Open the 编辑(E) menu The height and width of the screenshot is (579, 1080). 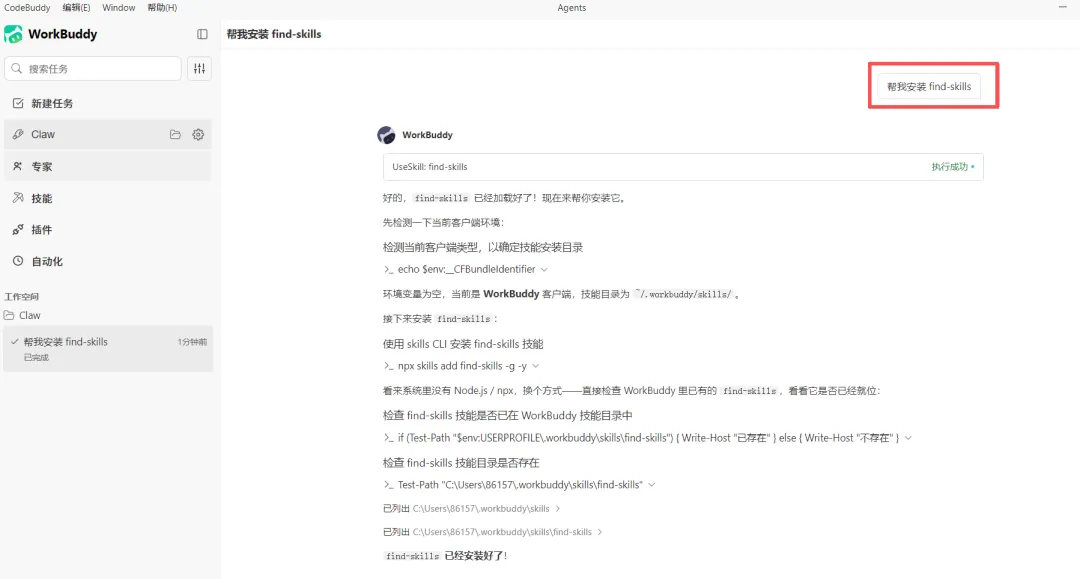[x=76, y=8]
